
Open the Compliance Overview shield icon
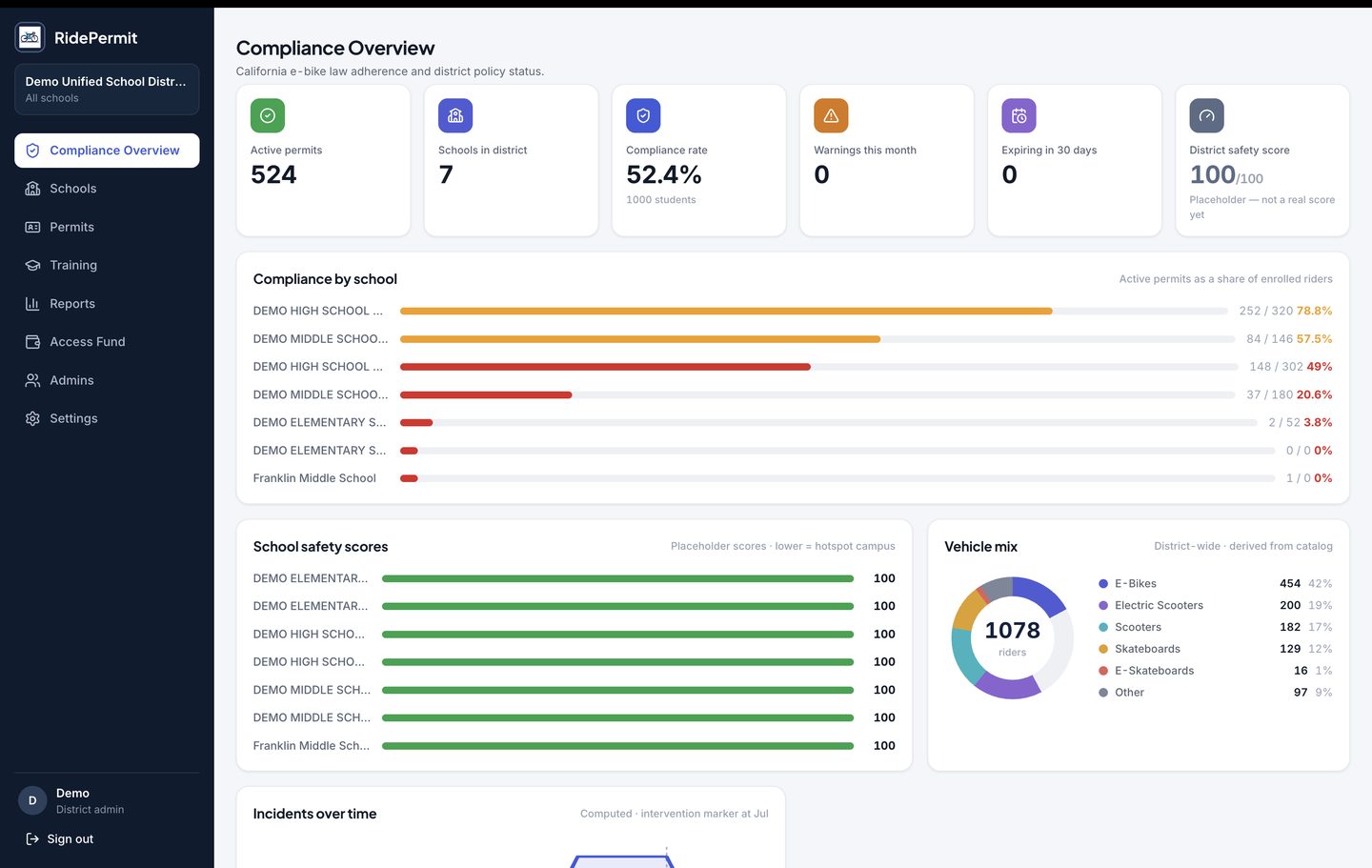pyautogui.click(x=32, y=151)
